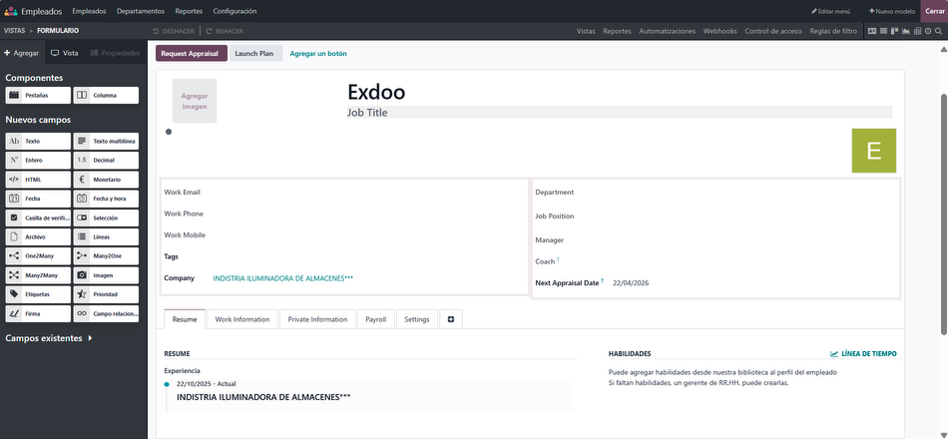Choose the Firma signature component
The height and width of the screenshot is (439, 948).
click(38, 314)
